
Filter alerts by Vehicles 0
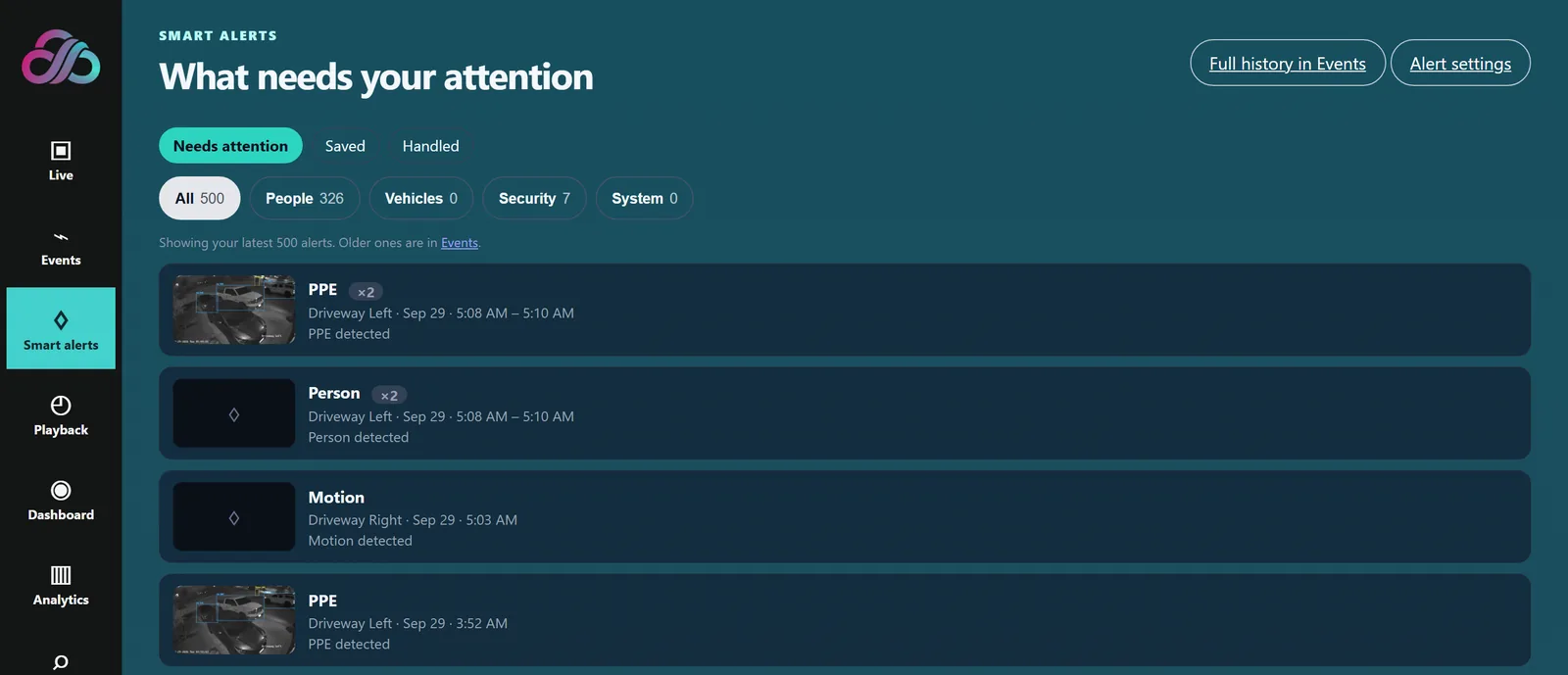click(421, 198)
